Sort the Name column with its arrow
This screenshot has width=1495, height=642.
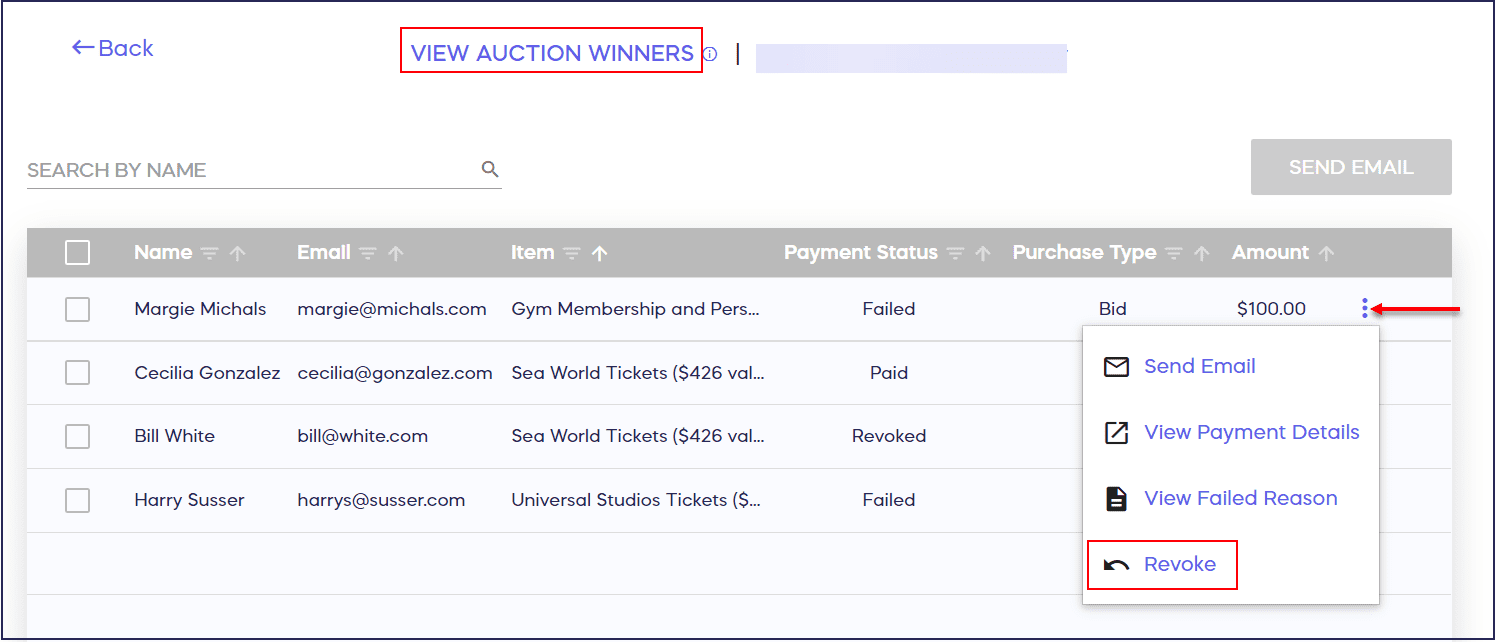tap(237, 254)
